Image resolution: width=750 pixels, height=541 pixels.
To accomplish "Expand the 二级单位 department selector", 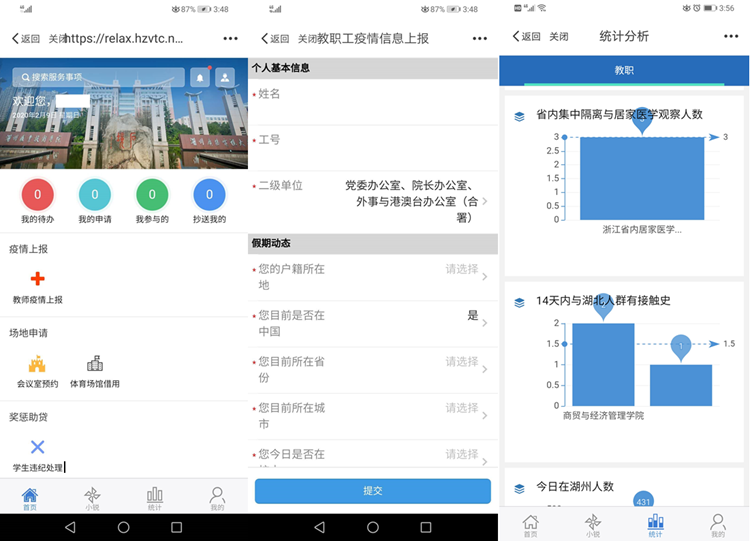I will [x=410, y=201].
